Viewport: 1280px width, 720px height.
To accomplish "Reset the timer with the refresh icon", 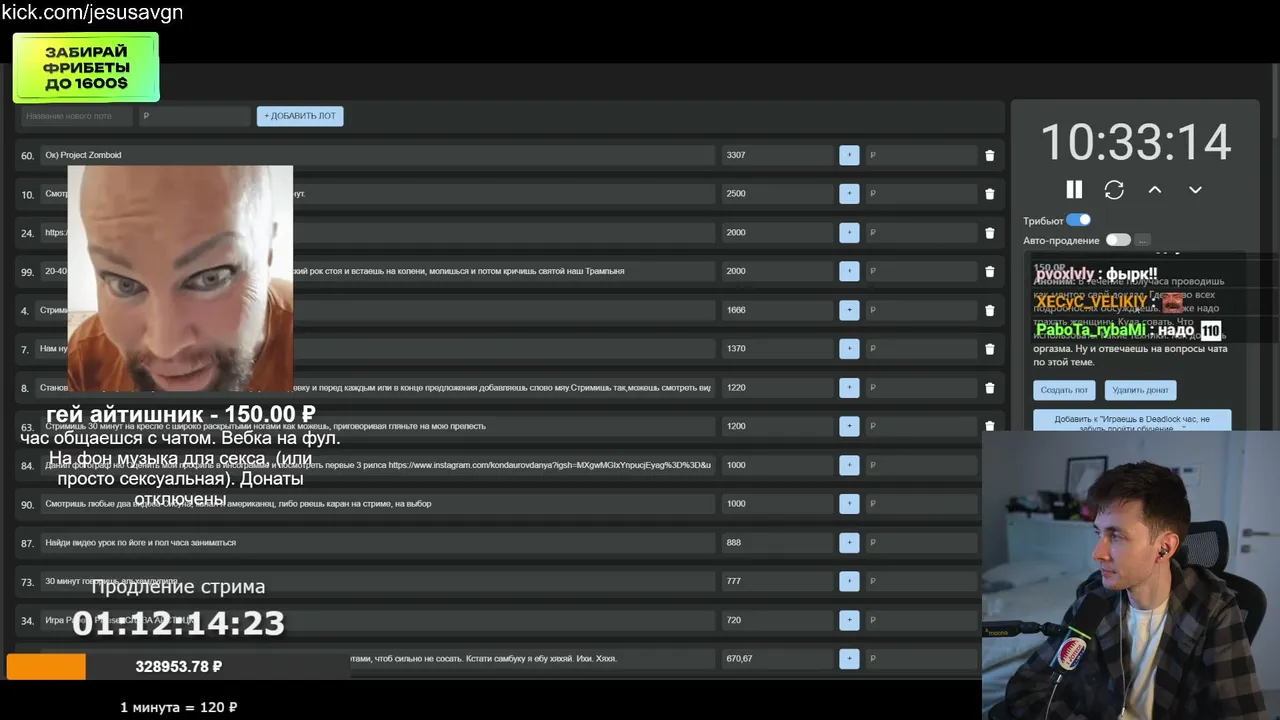I will [1114, 189].
